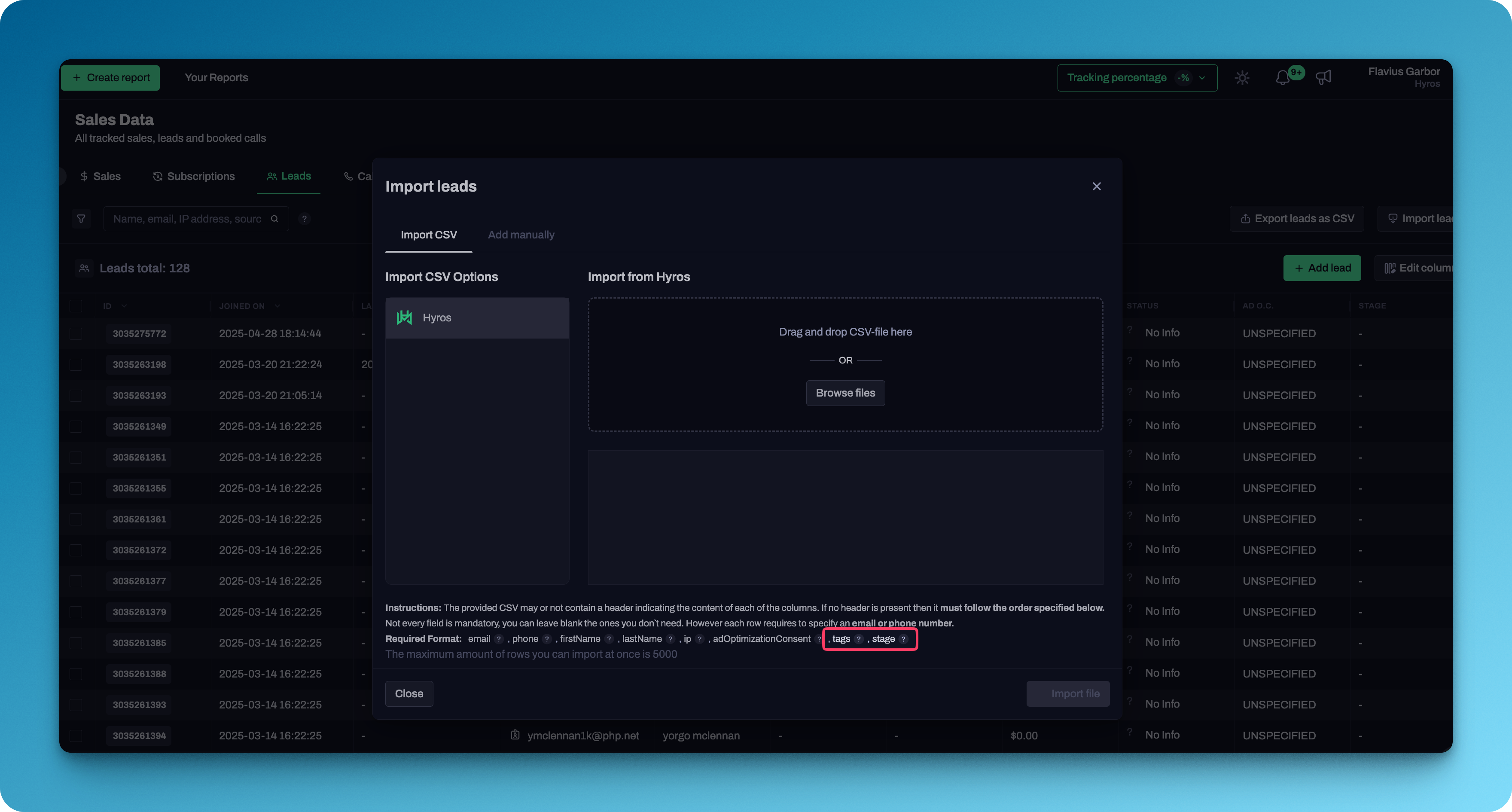Switch to the Subscriptions tab
This screenshot has height=812, width=1512.
194,176
